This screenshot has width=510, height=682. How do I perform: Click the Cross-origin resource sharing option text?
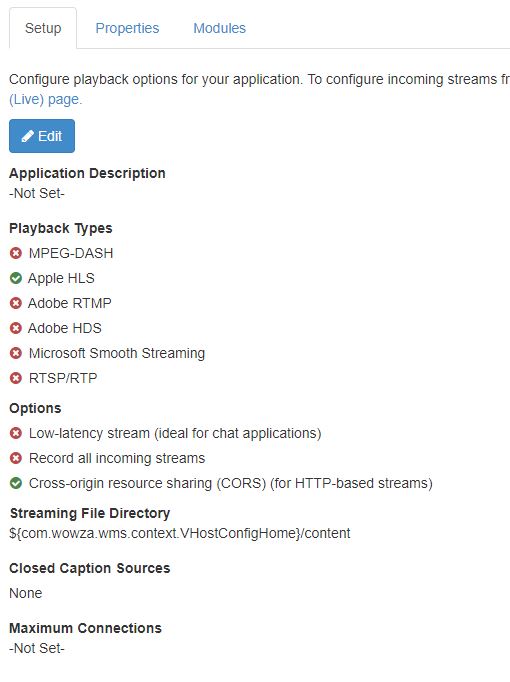click(x=230, y=483)
